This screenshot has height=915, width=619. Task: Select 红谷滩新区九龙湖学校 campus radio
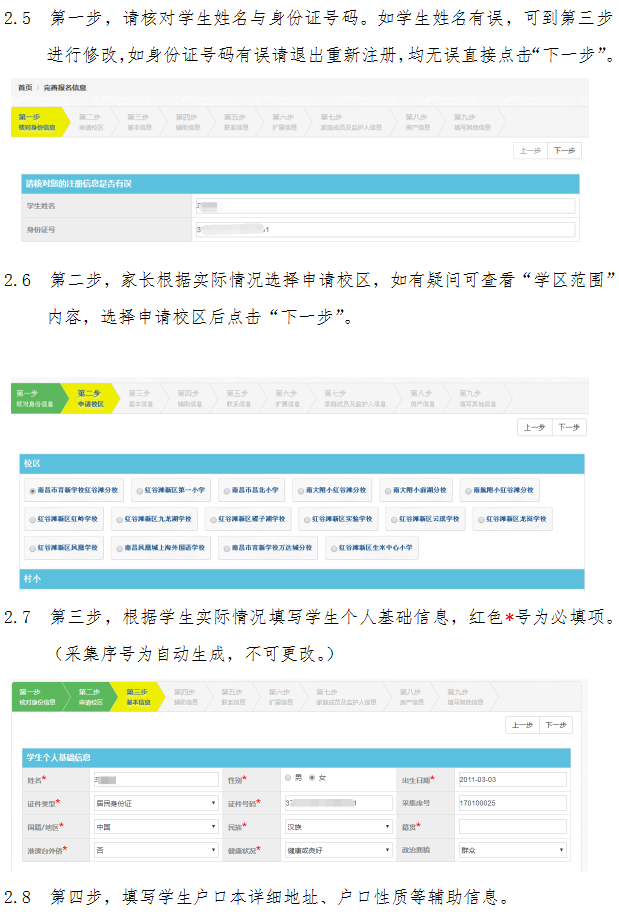[x=120, y=519]
